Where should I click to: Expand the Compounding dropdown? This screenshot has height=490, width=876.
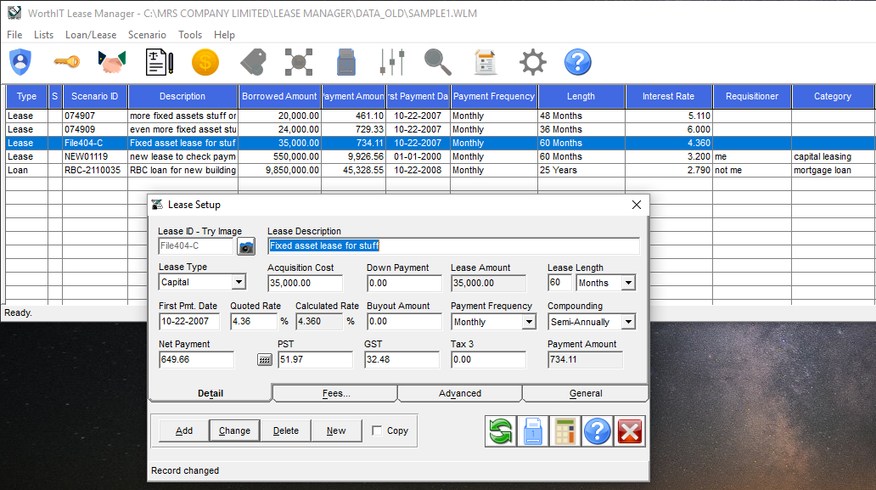coord(628,322)
